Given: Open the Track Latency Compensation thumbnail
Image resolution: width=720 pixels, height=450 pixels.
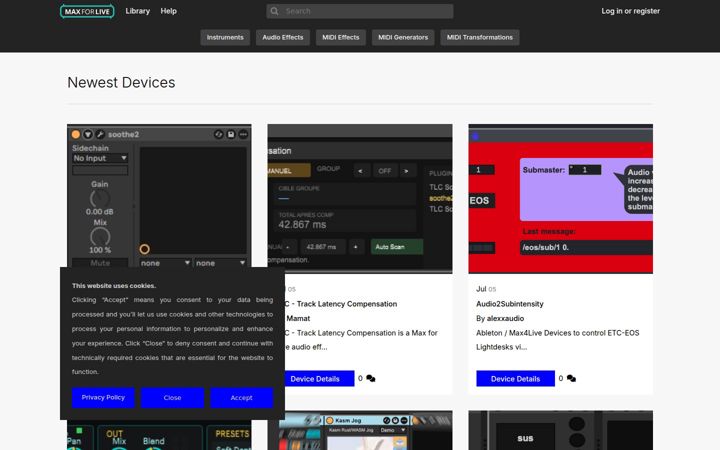Looking at the screenshot, I should (x=360, y=198).
